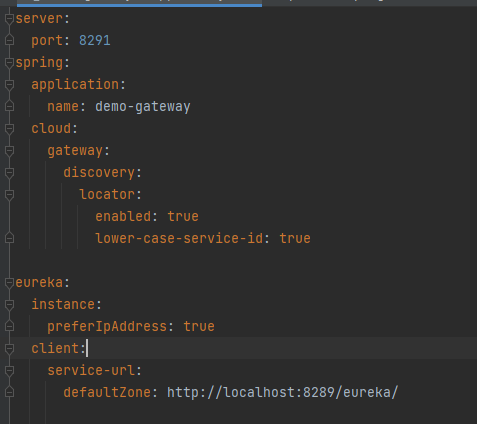Image resolution: width=477 pixels, height=424 pixels.
Task: Click the port value 8291
Action: 95,41
